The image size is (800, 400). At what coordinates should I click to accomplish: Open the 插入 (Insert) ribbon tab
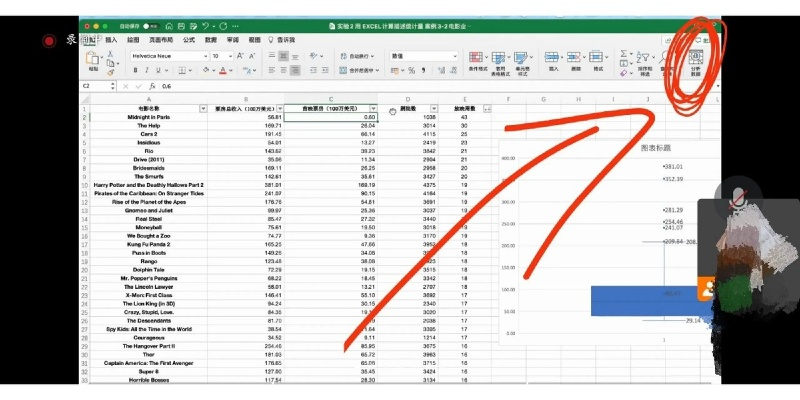tap(111, 40)
